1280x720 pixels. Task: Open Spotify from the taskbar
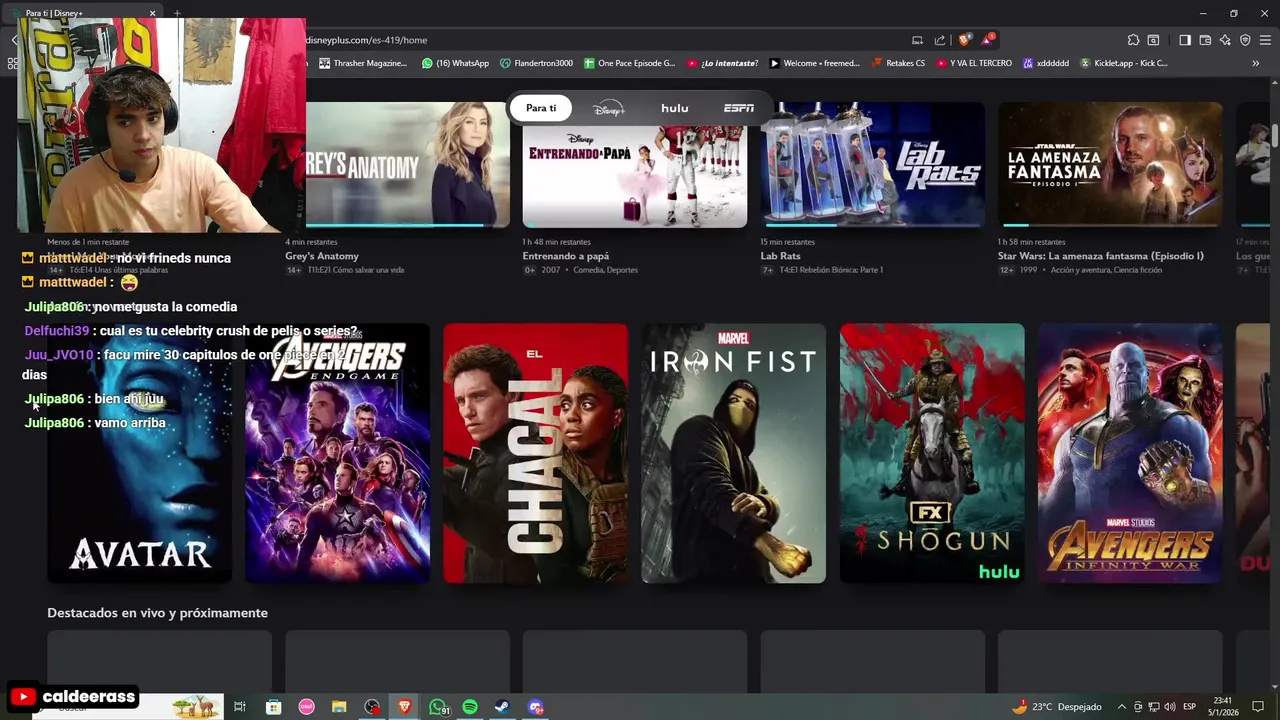(470, 707)
